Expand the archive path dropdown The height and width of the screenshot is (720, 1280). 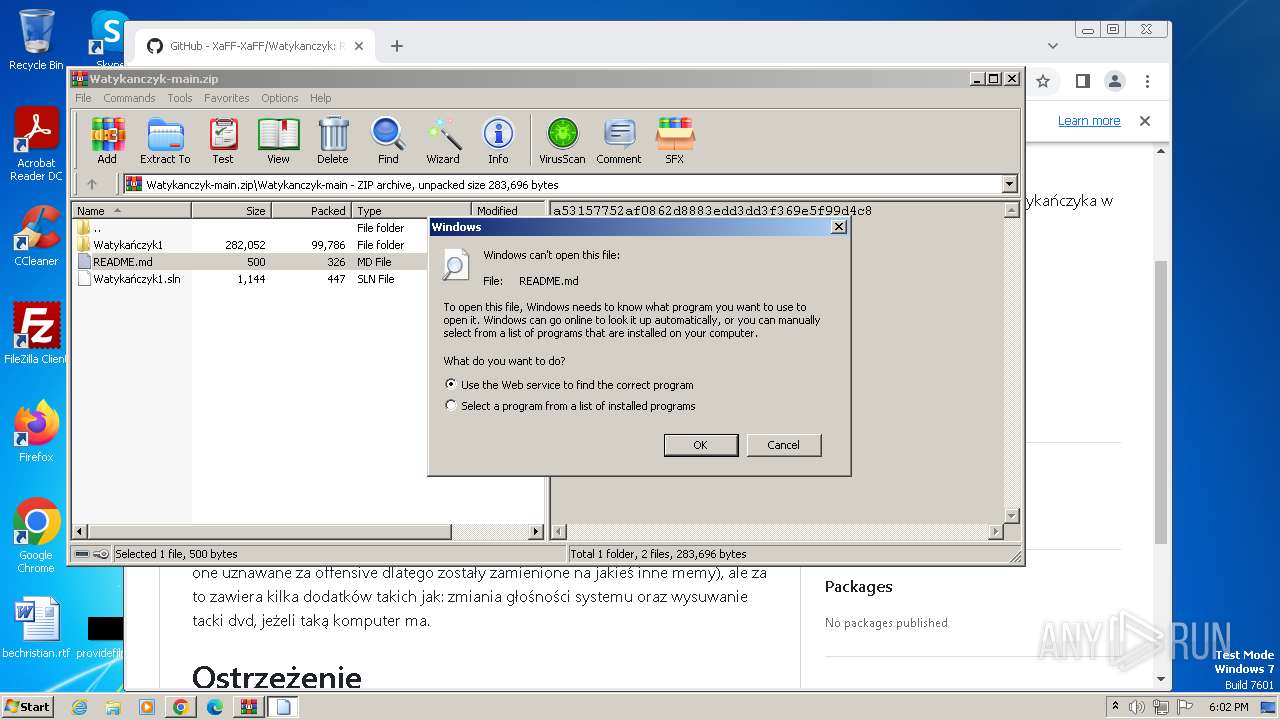(x=1009, y=184)
